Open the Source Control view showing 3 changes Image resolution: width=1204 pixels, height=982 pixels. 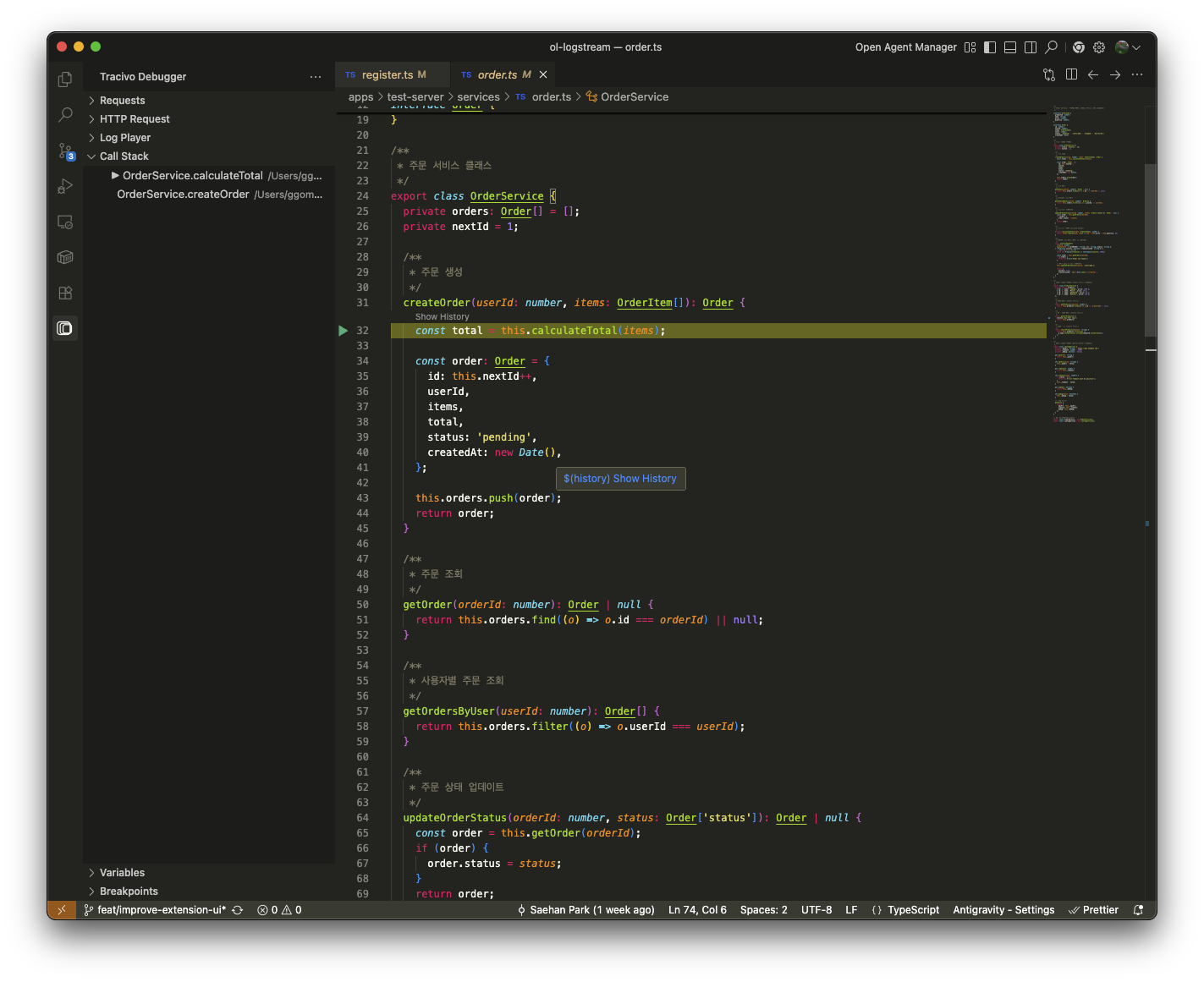click(x=65, y=151)
